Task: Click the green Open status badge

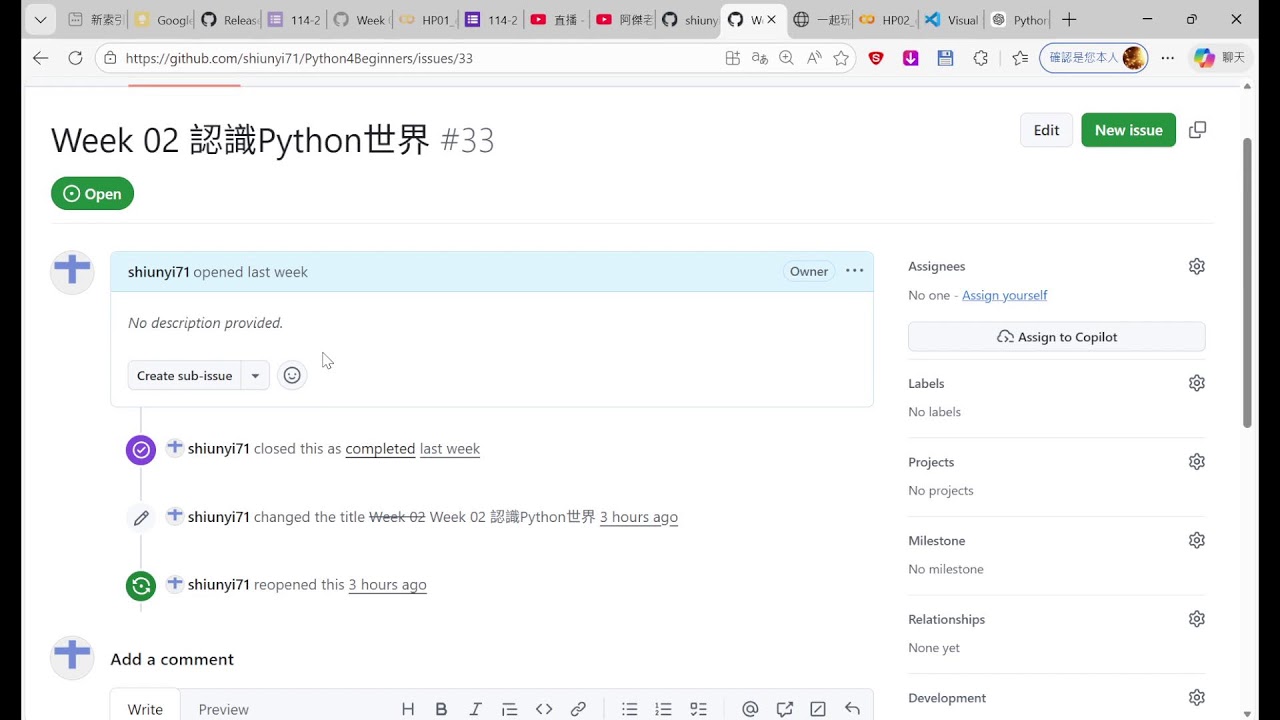Action: pyautogui.click(x=92, y=194)
